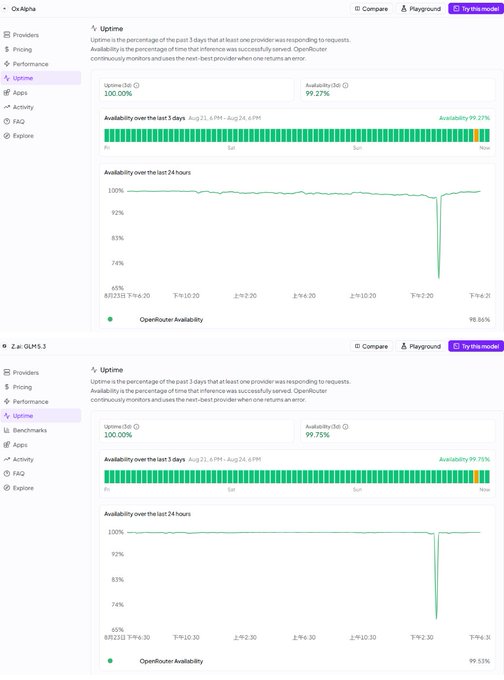This screenshot has height=680, width=504.
Task: Click 'OpenRouter Availability' legend label on GLM 5.3 page
Action: [171, 661]
